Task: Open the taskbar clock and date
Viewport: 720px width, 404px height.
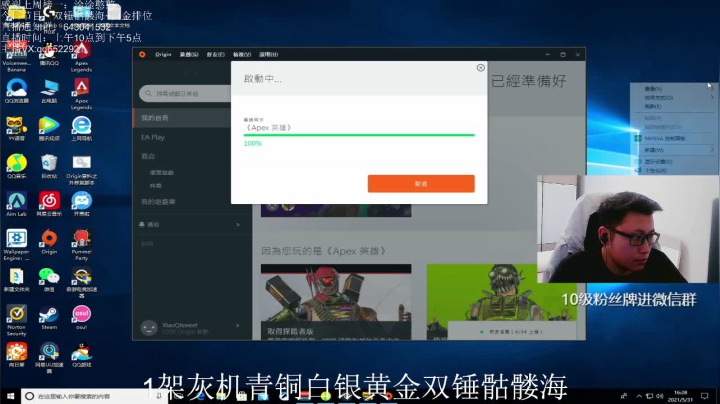Action: tap(681, 396)
